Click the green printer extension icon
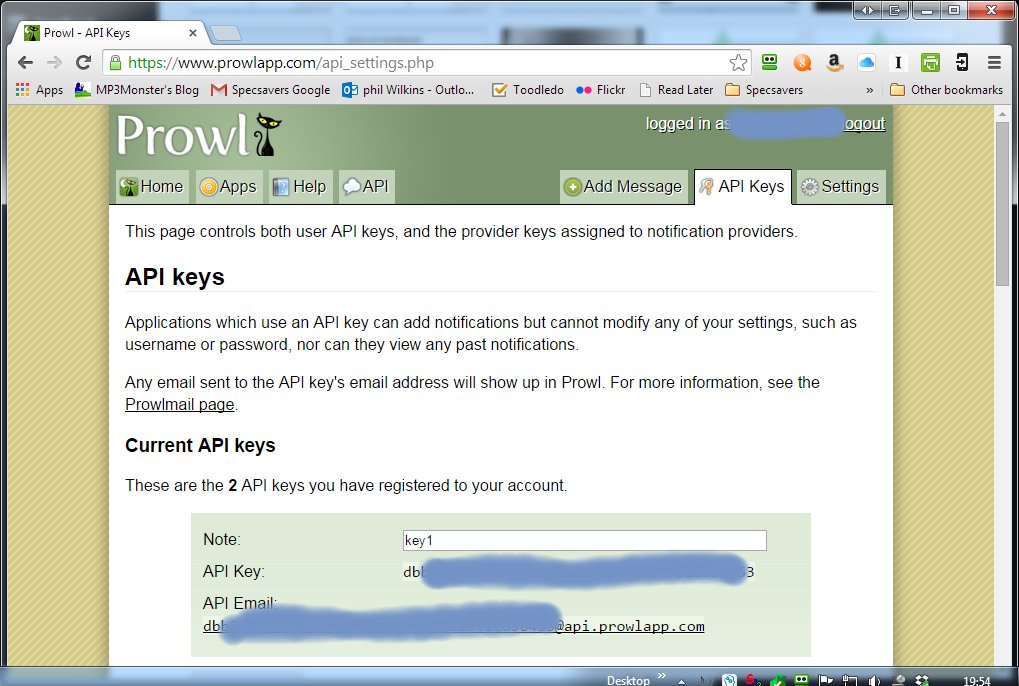Image resolution: width=1019 pixels, height=686 pixels. tap(930, 63)
